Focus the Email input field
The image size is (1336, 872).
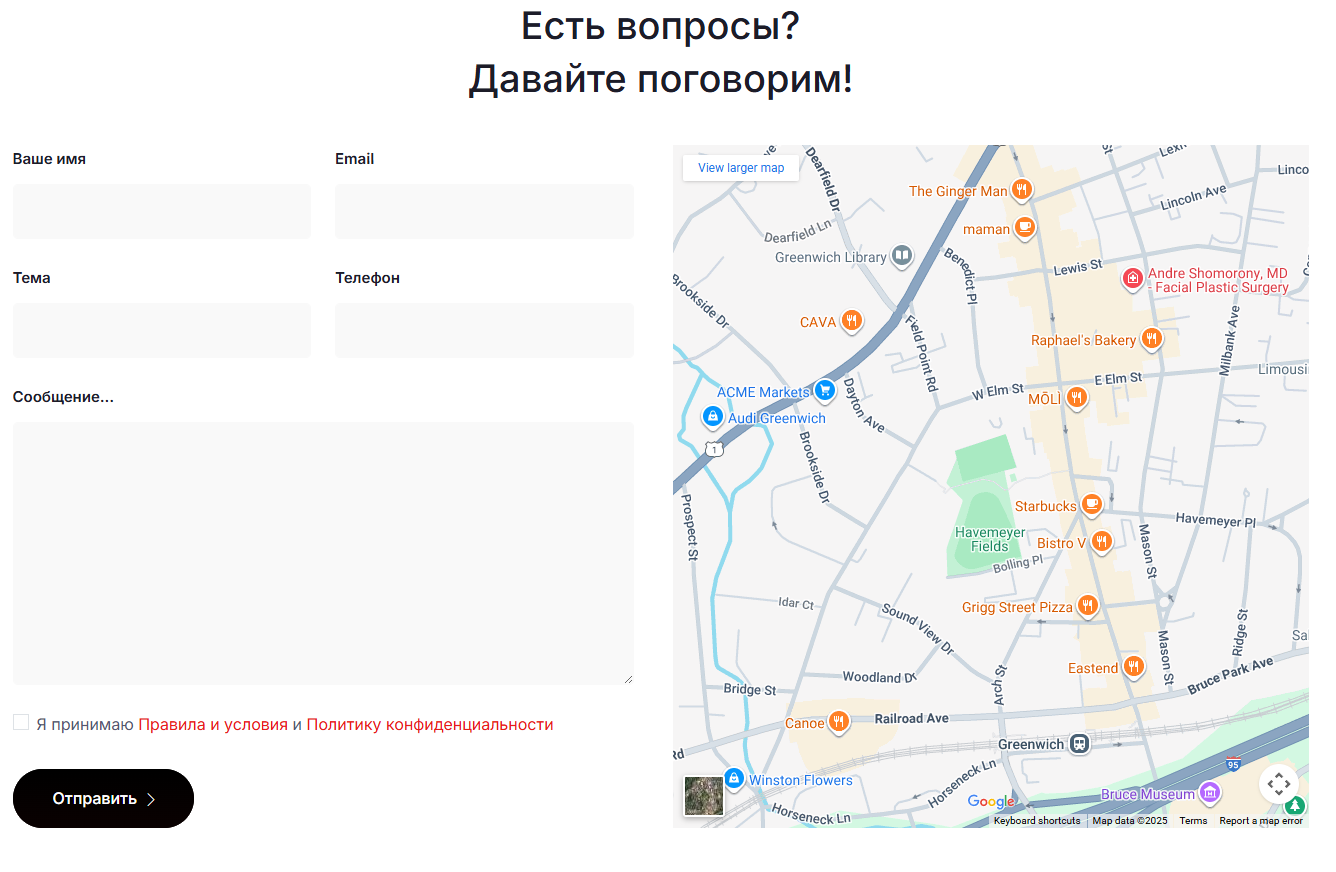pyautogui.click(x=484, y=211)
